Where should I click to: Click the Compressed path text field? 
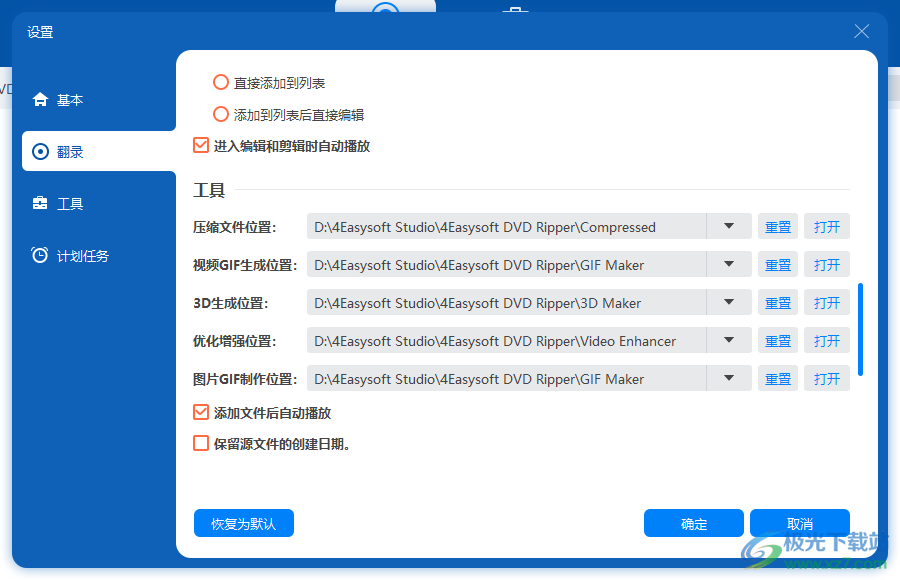pyautogui.click(x=507, y=226)
